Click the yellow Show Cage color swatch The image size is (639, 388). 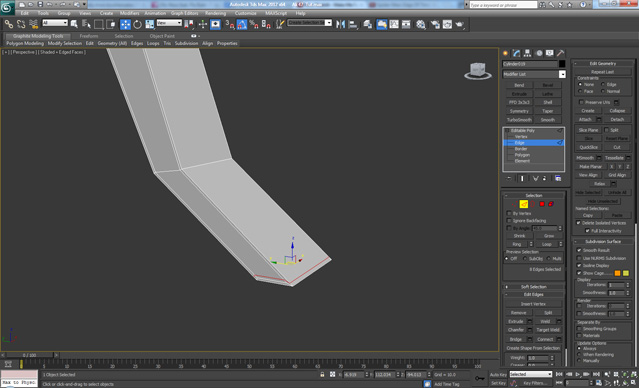(626, 273)
